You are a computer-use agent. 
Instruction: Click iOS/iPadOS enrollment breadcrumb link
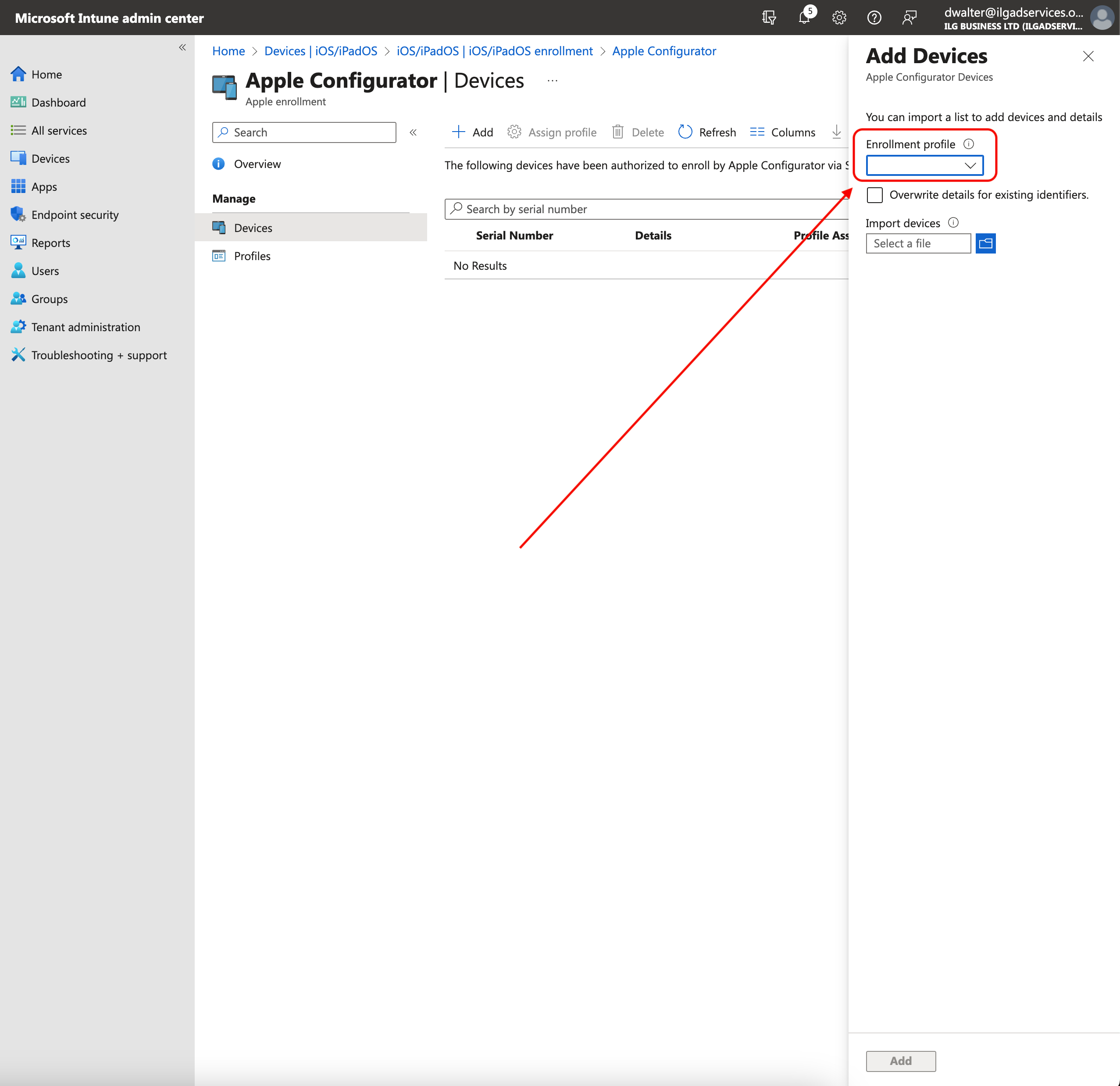click(494, 51)
